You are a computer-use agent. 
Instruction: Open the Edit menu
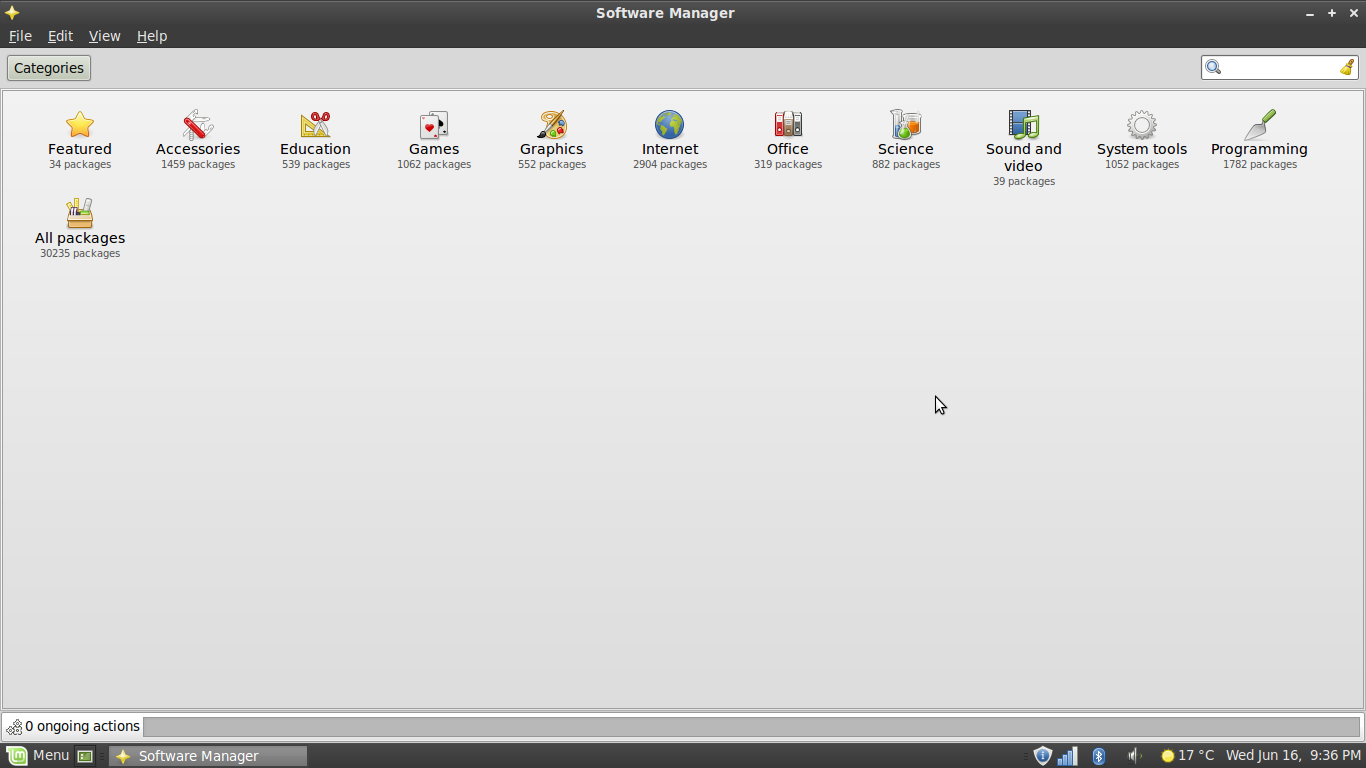pos(60,36)
